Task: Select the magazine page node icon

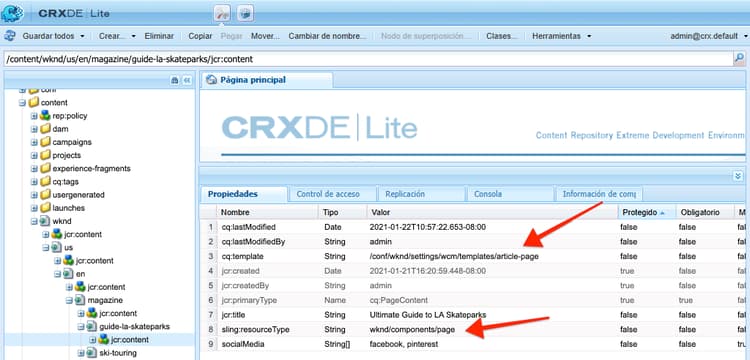Action: tap(80, 300)
